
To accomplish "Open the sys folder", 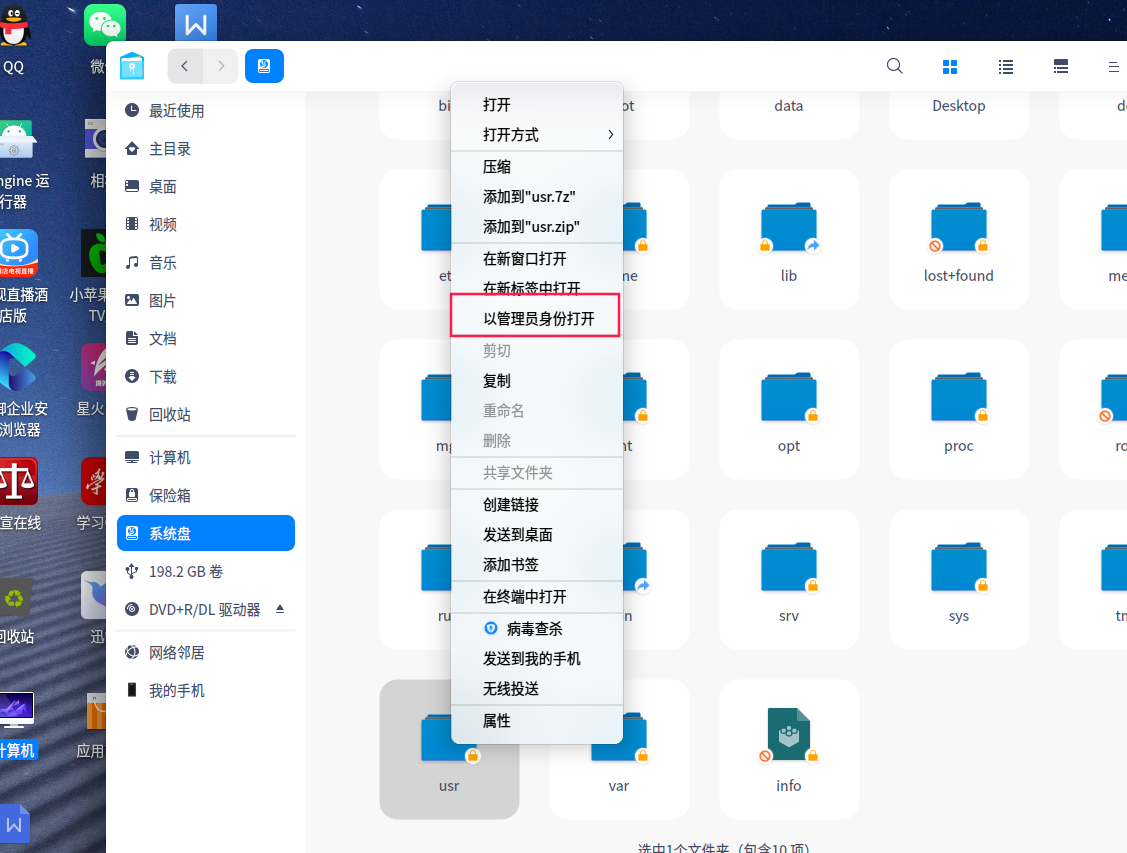I will (x=958, y=579).
